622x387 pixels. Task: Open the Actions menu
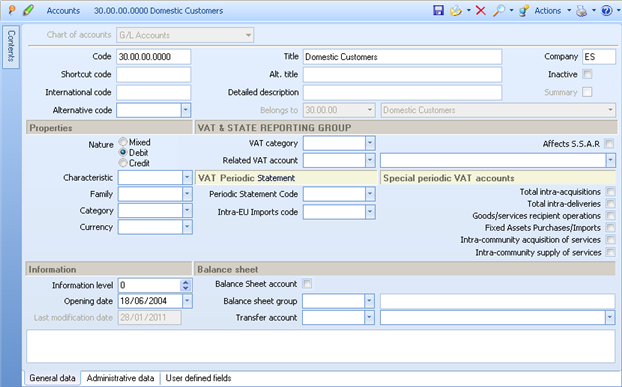(547, 11)
